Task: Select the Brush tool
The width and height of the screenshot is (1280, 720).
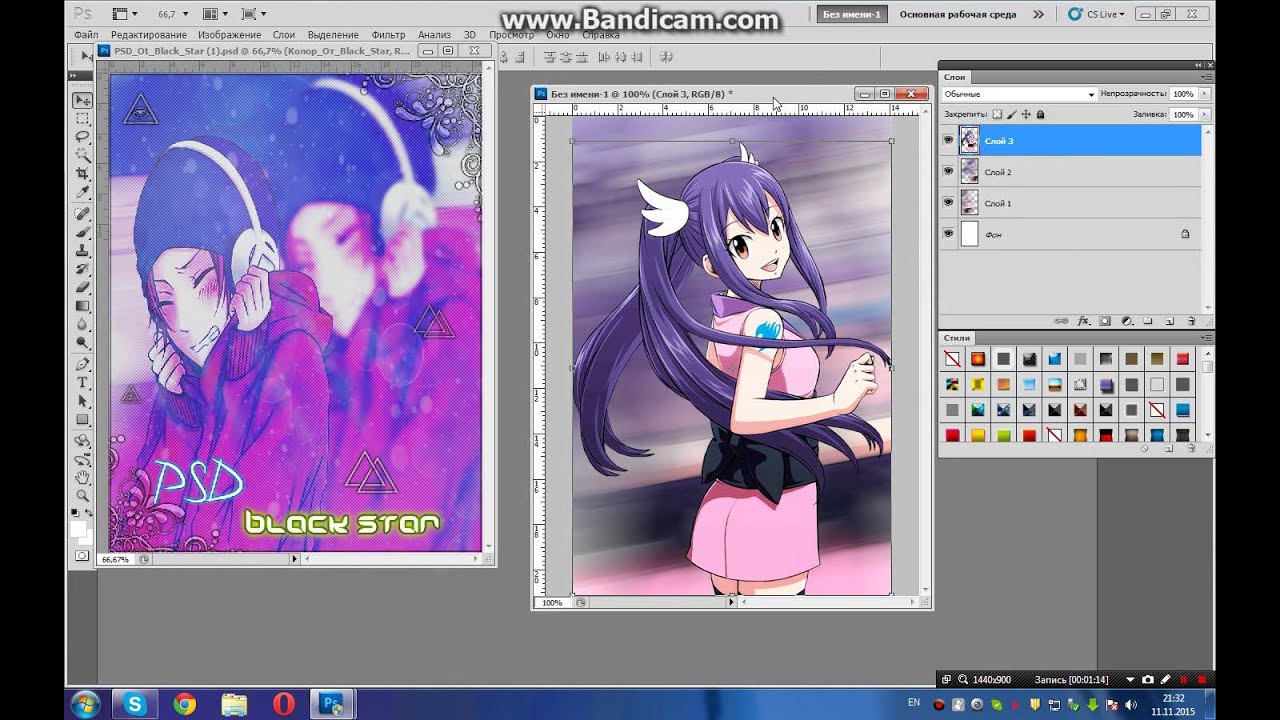Action: coord(82,232)
